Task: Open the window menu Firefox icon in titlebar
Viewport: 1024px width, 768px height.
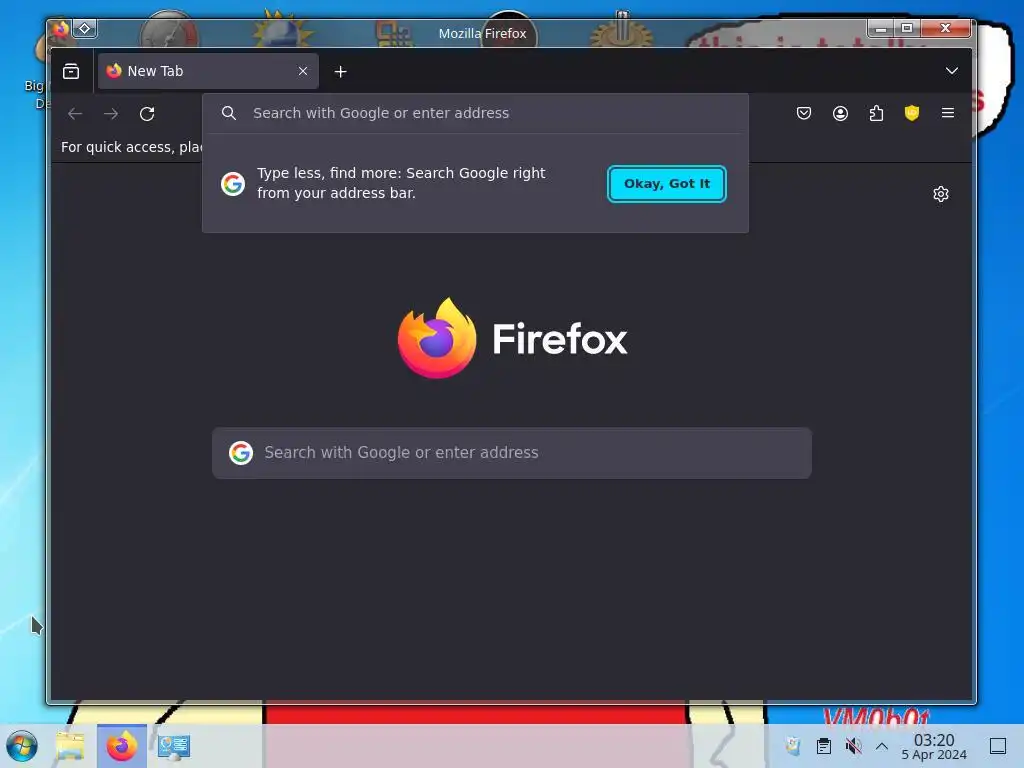Action: [61, 28]
